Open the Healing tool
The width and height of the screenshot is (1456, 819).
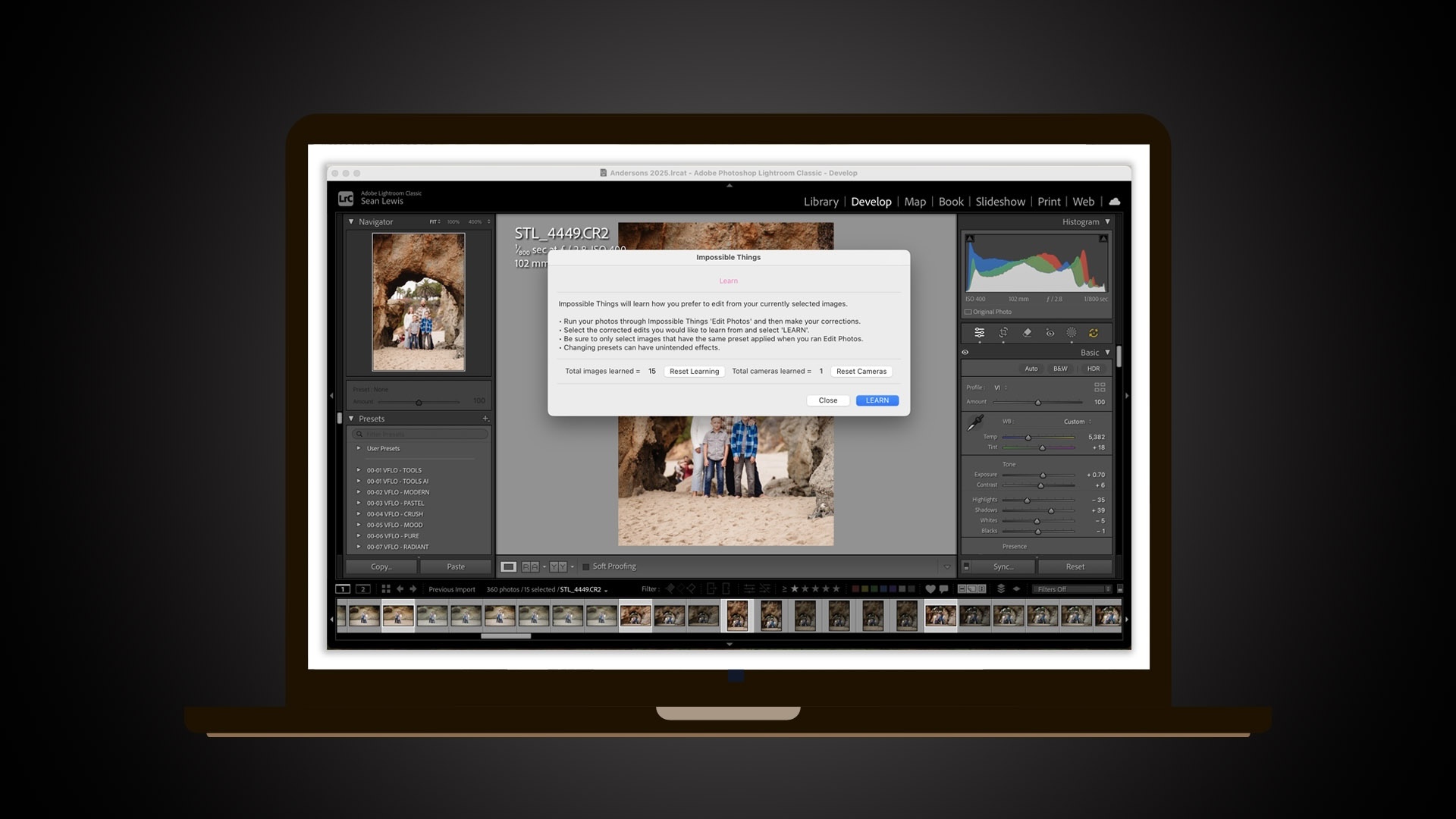click(x=1028, y=333)
